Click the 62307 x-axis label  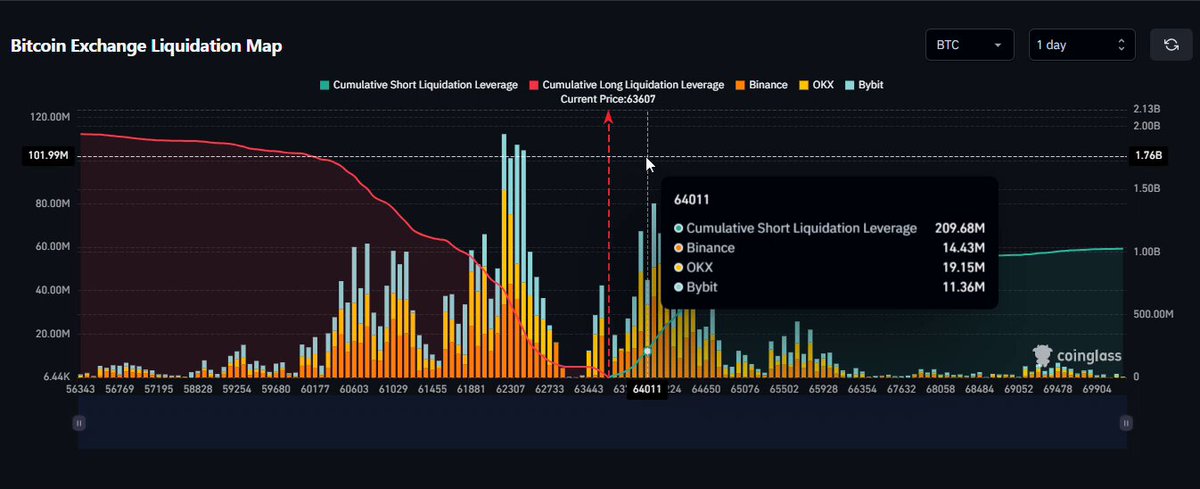(x=512, y=389)
